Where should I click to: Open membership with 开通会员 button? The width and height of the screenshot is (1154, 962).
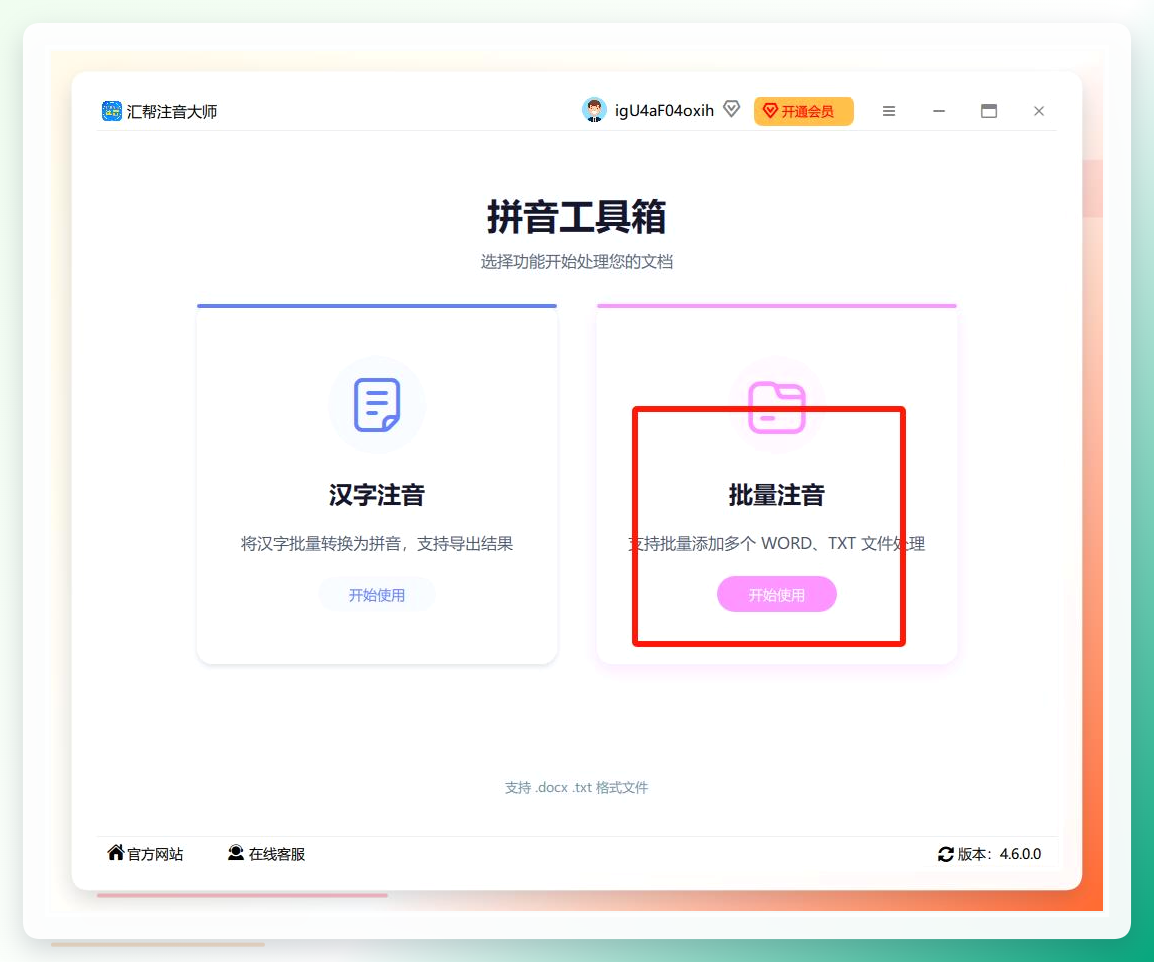(x=804, y=111)
